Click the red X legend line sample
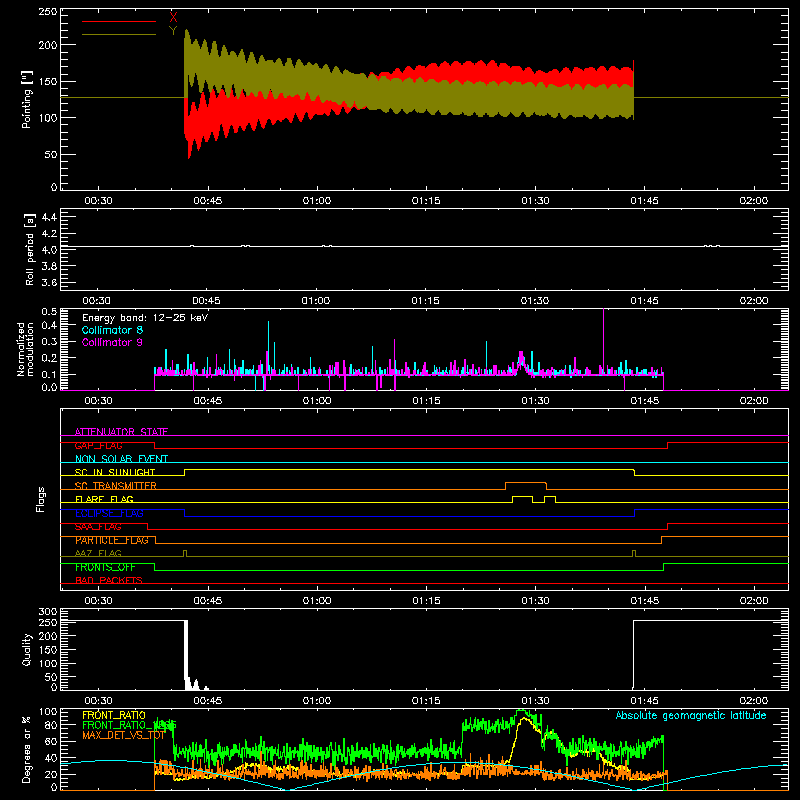800x800 pixels. click(x=119, y=21)
